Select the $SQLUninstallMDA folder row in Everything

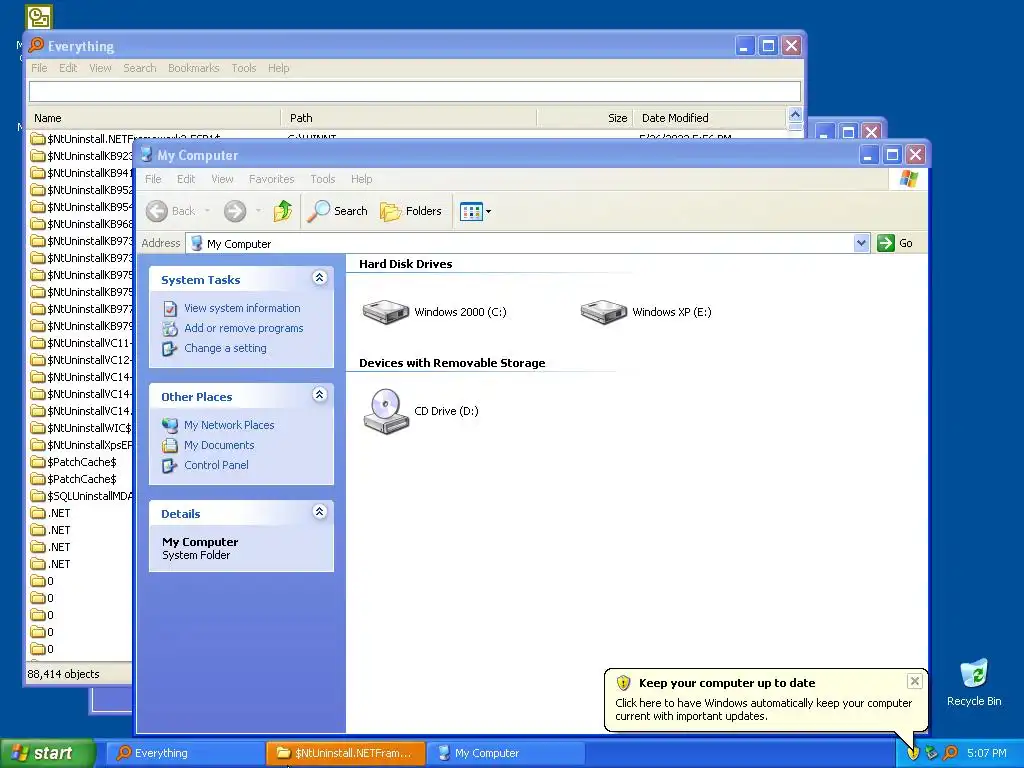coord(82,496)
